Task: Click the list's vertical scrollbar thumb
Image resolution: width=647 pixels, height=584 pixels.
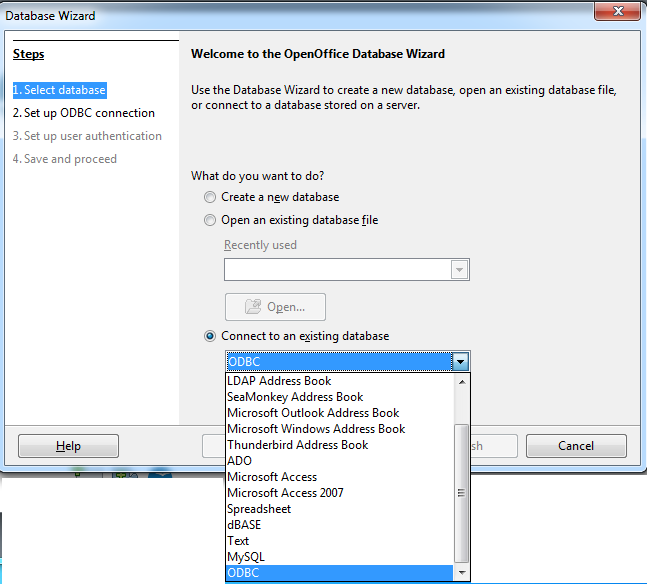Action: [x=461, y=493]
